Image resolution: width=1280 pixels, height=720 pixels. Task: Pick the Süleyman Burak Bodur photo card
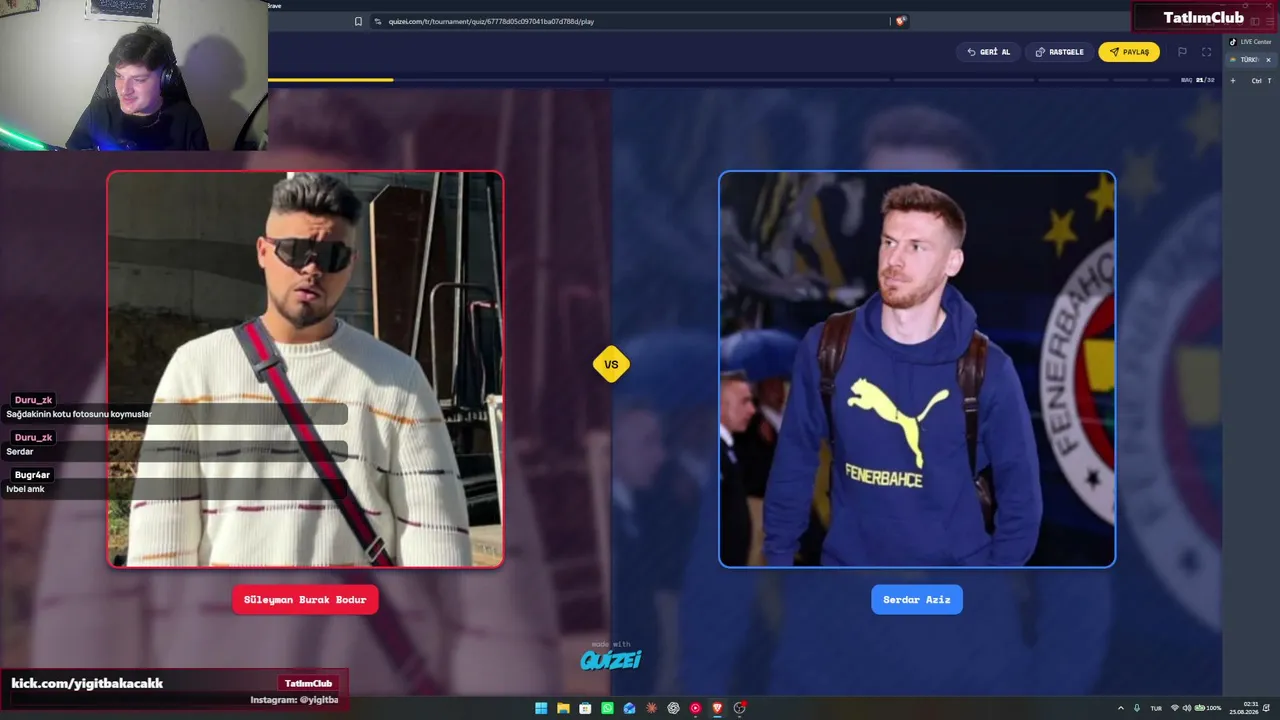point(305,369)
